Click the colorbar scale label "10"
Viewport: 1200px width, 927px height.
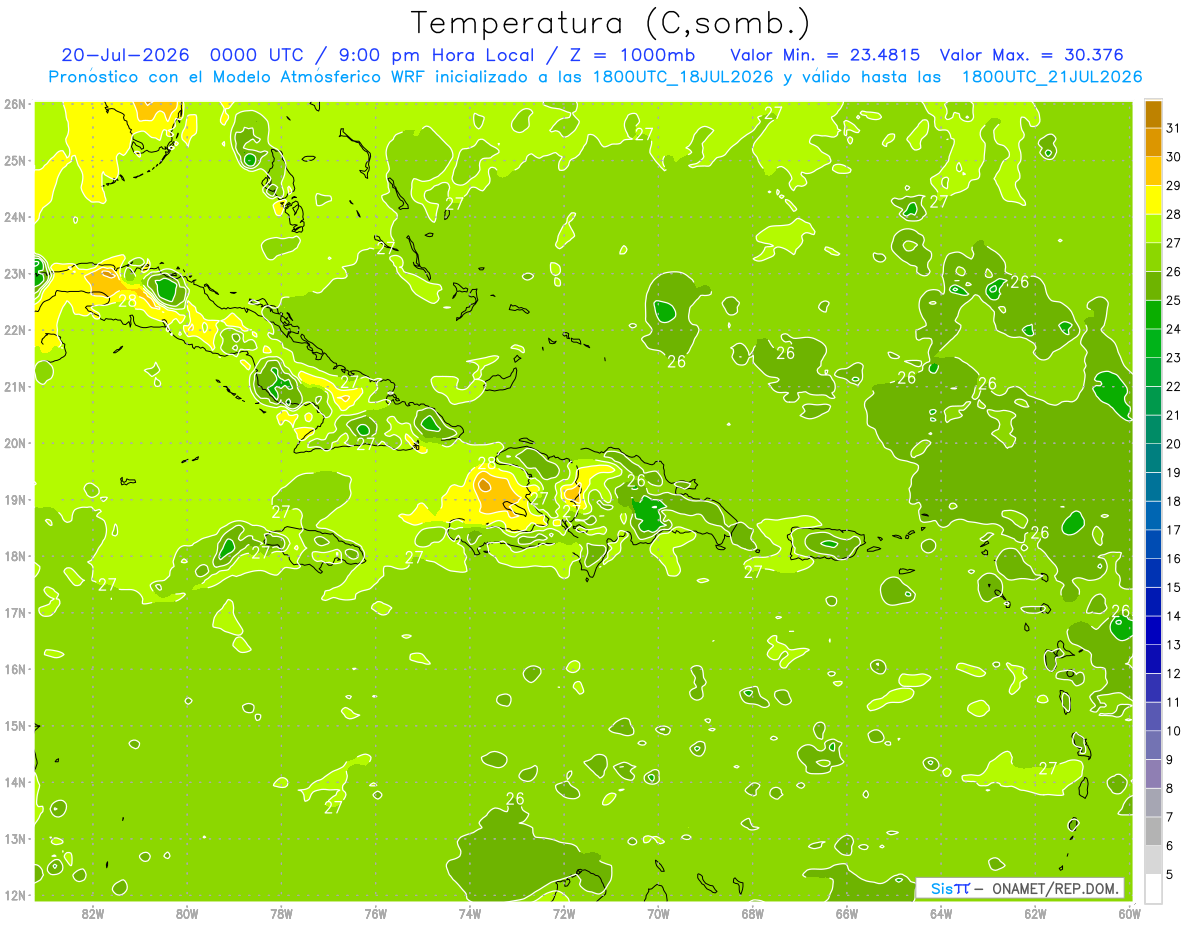(x=1175, y=731)
